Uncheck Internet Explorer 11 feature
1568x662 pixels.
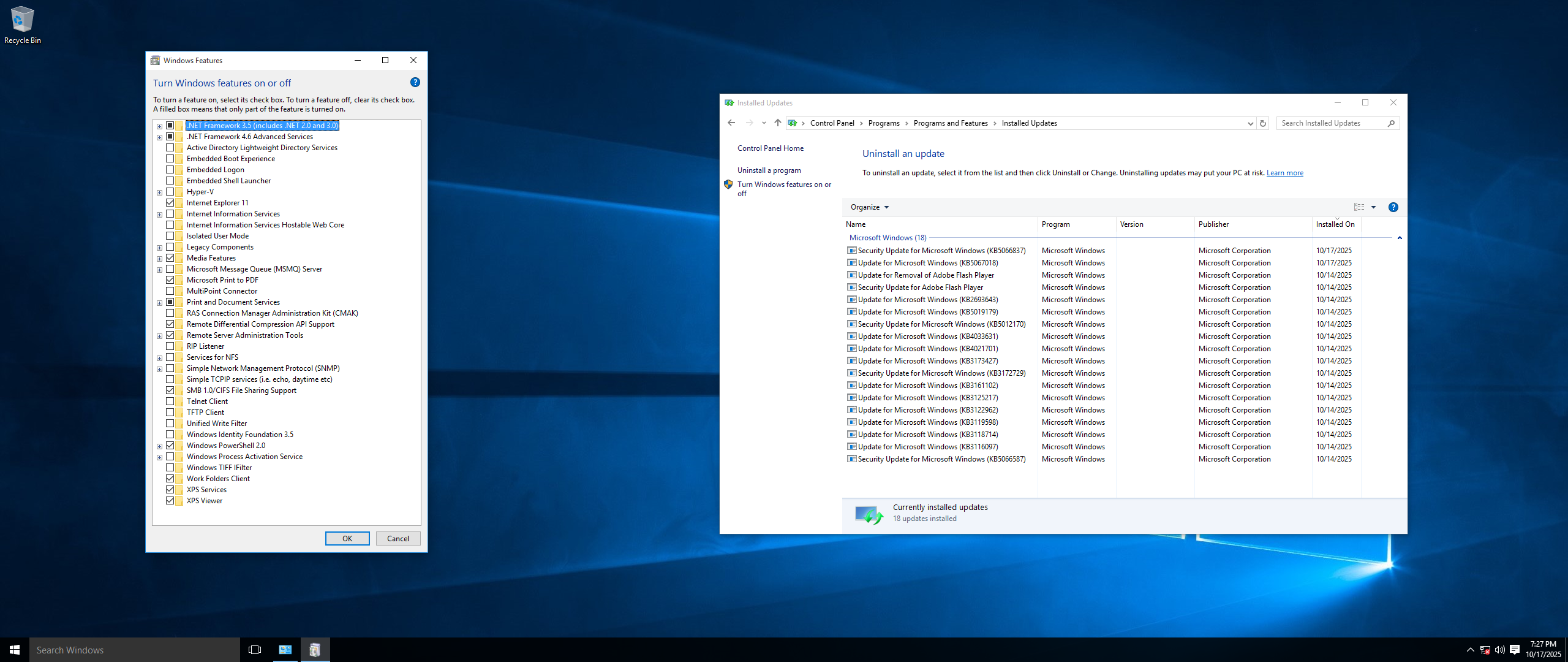[x=170, y=203]
